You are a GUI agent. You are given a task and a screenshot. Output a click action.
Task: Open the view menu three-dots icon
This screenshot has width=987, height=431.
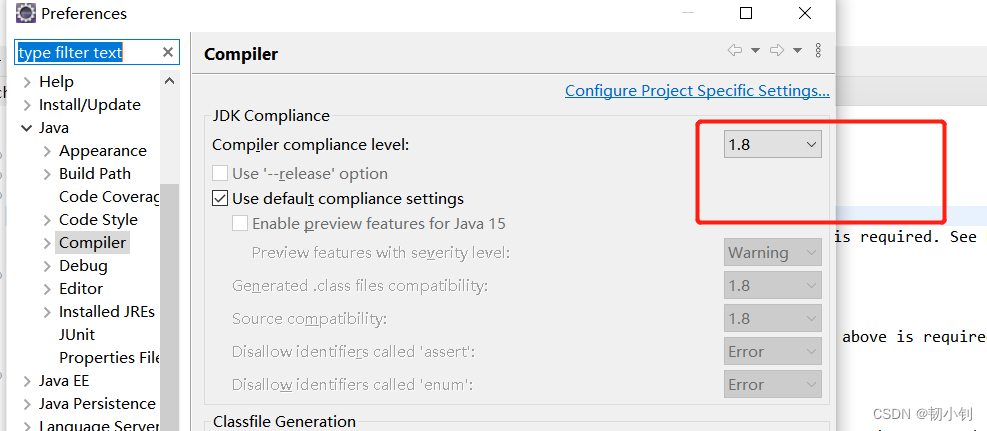[x=818, y=51]
